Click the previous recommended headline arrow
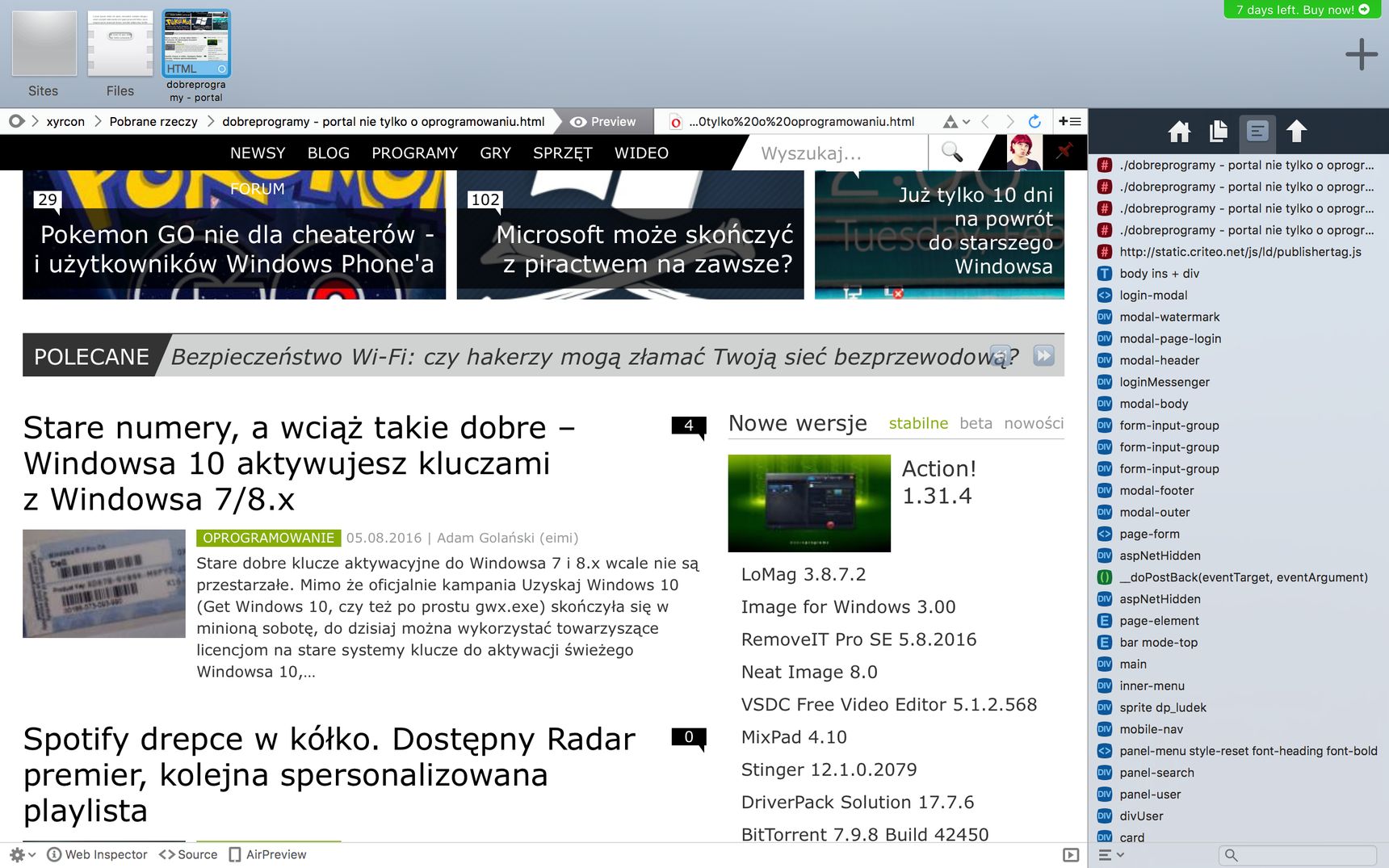1389x868 pixels. point(1000,356)
